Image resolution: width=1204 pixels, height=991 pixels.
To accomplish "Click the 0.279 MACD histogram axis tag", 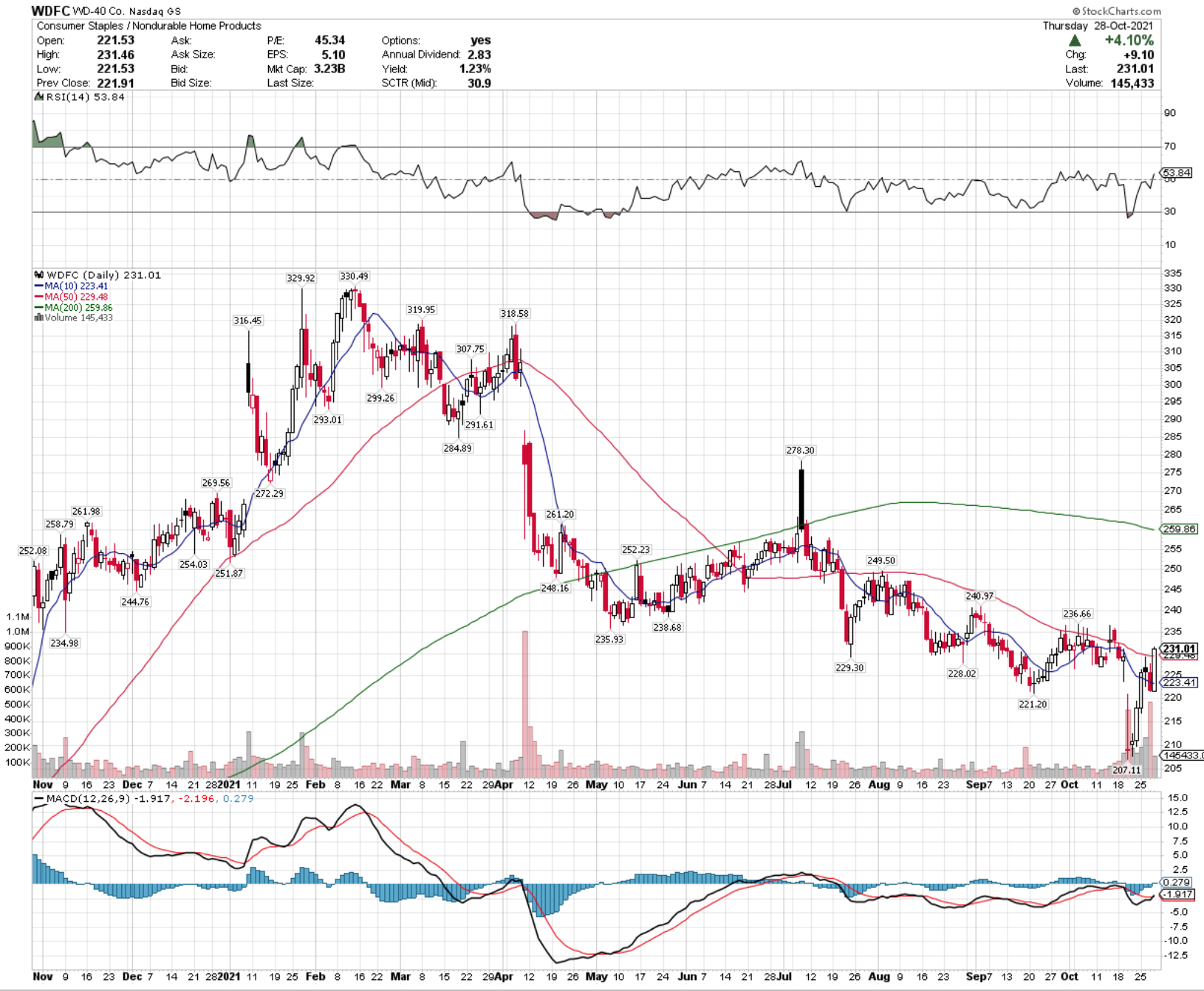I will [1176, 882].
